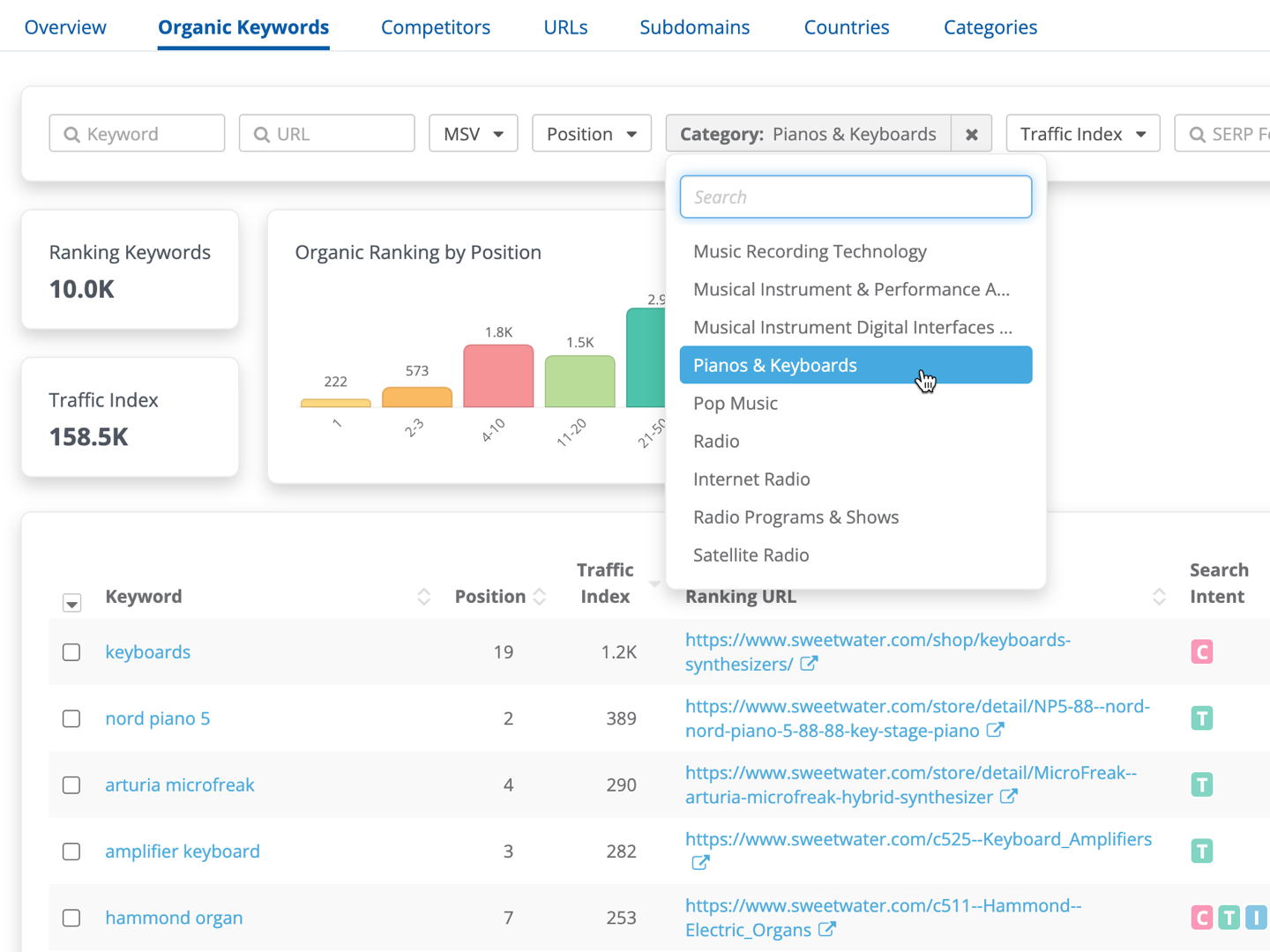Click the teal position 21-50 bar
This screenshot has height=952, width=1270.
pyautogui.click(x=646, y=357)
